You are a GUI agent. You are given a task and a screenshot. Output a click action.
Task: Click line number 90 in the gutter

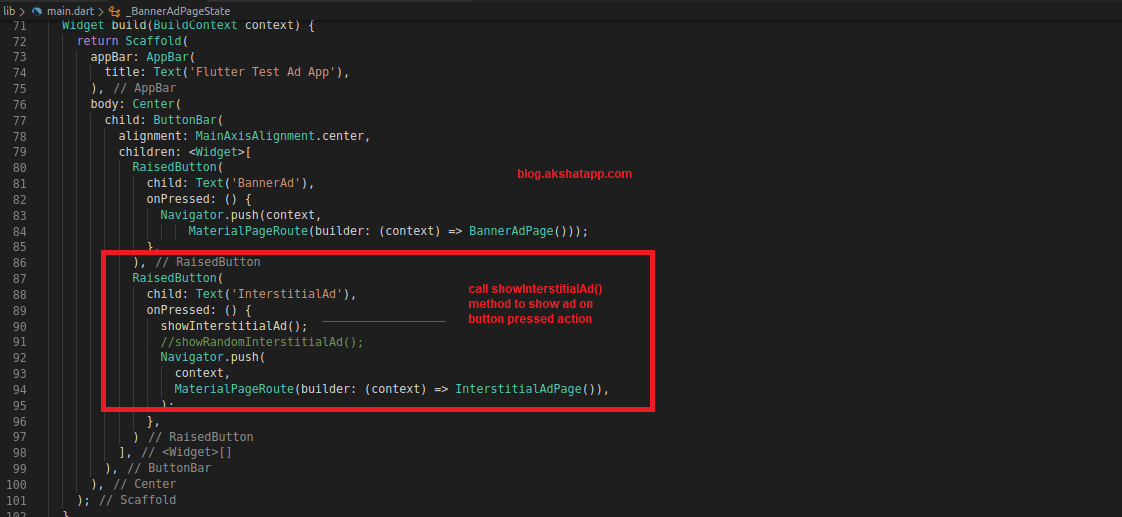[18, 326]
